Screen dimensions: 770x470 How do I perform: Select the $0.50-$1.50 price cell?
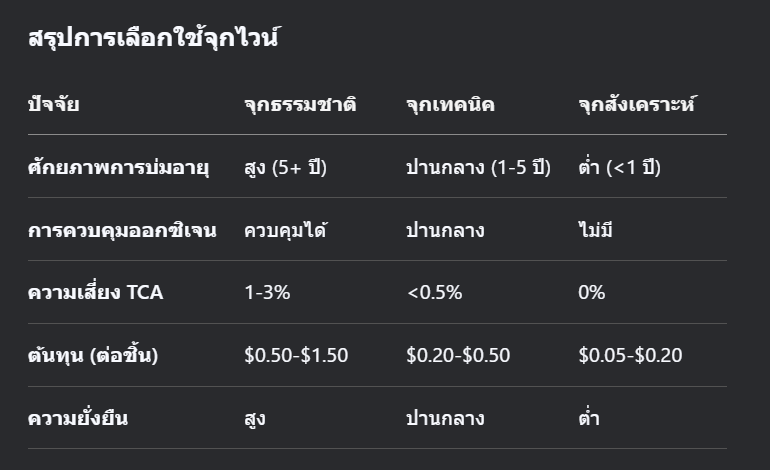point(296,355)
